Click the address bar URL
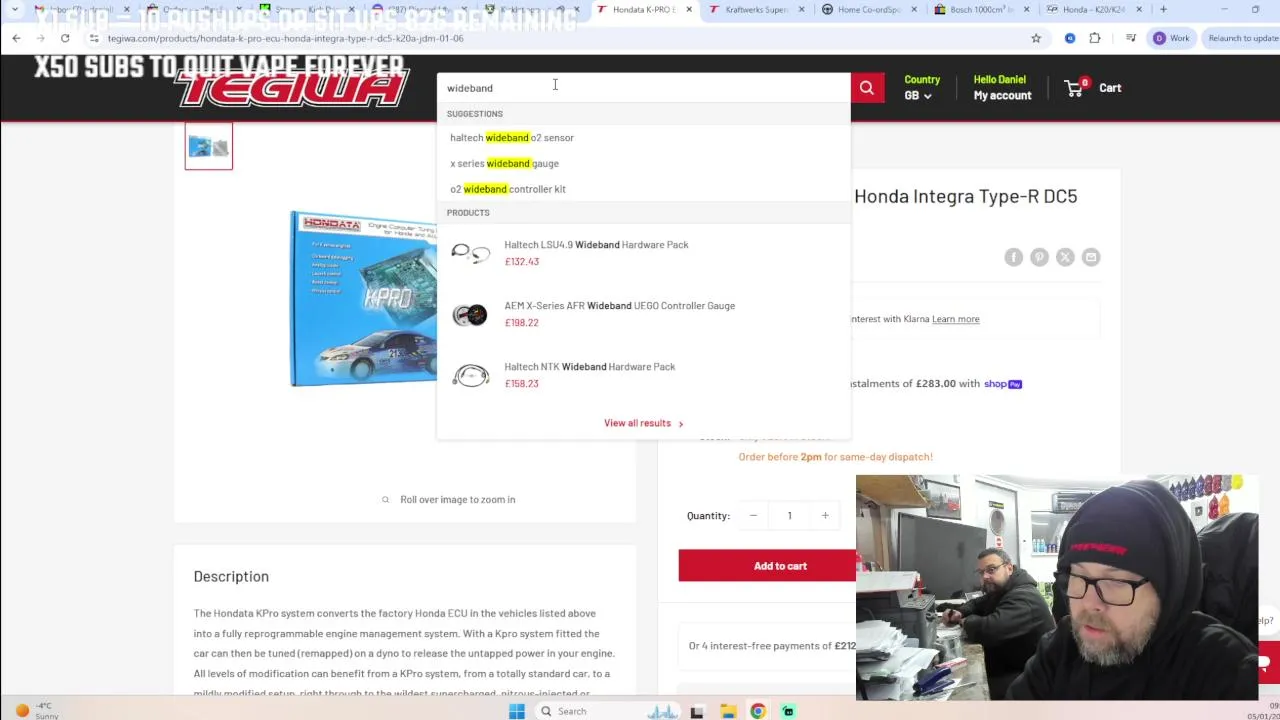 (x=286, y=38)
